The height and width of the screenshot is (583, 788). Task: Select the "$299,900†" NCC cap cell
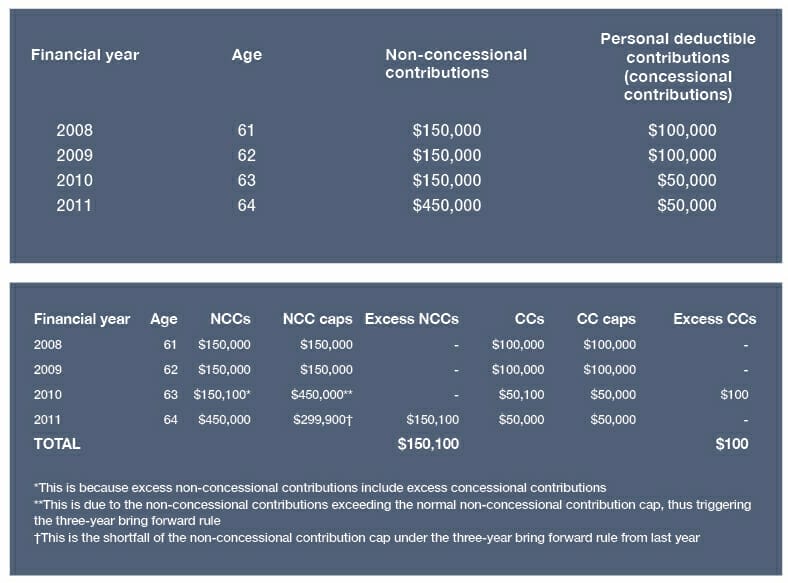click(321, 420)
